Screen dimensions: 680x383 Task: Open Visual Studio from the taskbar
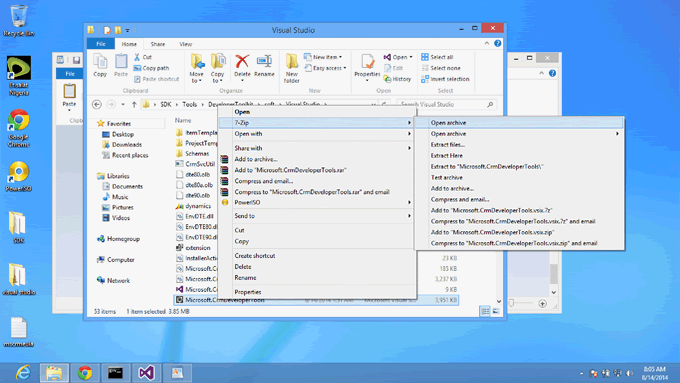pyautogui.click(x=147, y=373)
